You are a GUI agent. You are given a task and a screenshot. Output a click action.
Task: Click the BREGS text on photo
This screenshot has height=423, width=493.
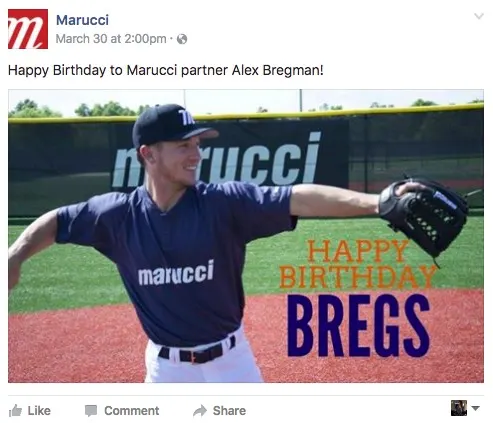[359, 326]
